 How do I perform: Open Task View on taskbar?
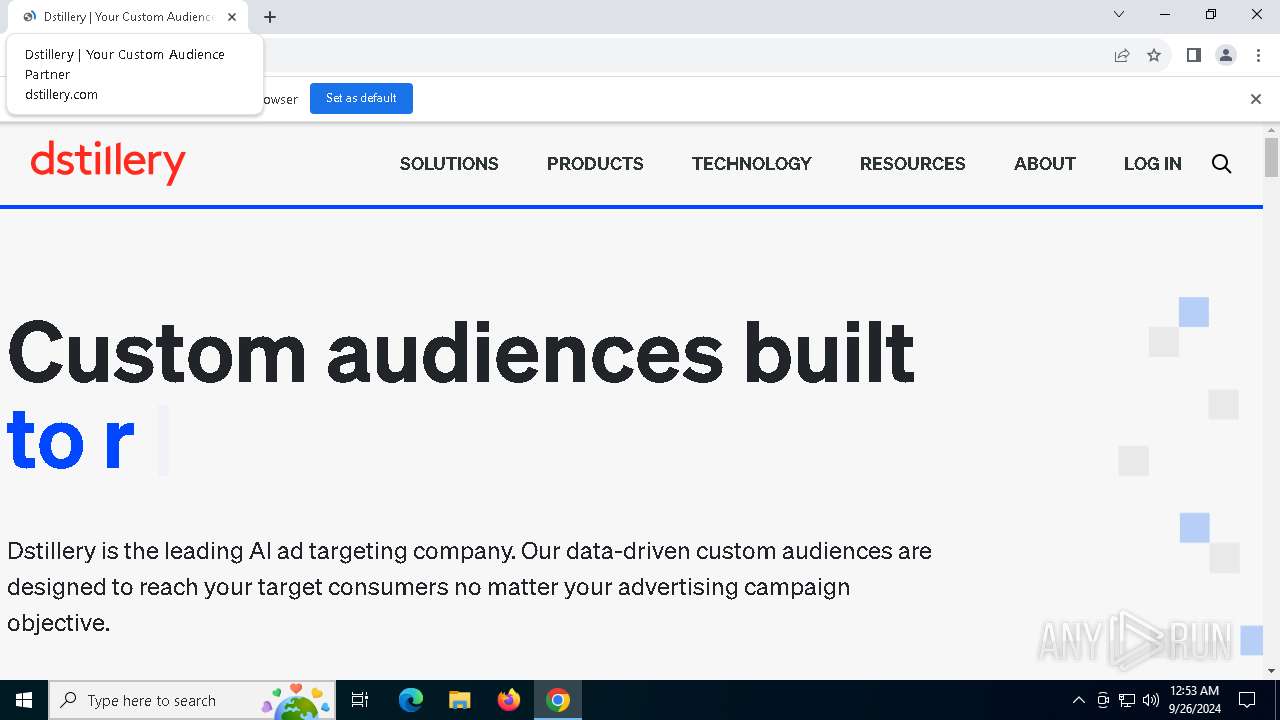pyautogui.click(x=360, y=700)
